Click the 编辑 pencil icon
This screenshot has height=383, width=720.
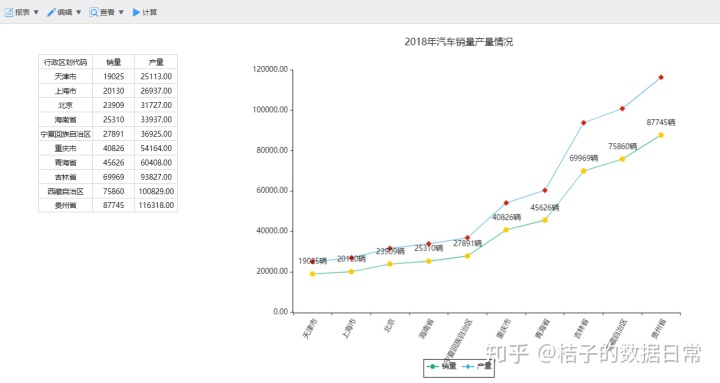click(x=51, y=12)
